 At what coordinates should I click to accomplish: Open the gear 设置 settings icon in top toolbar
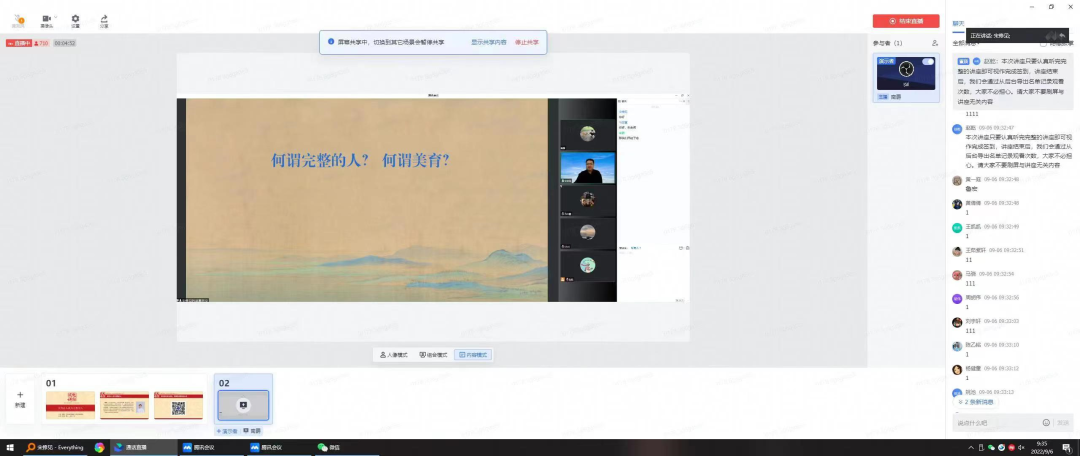point(75,20)
